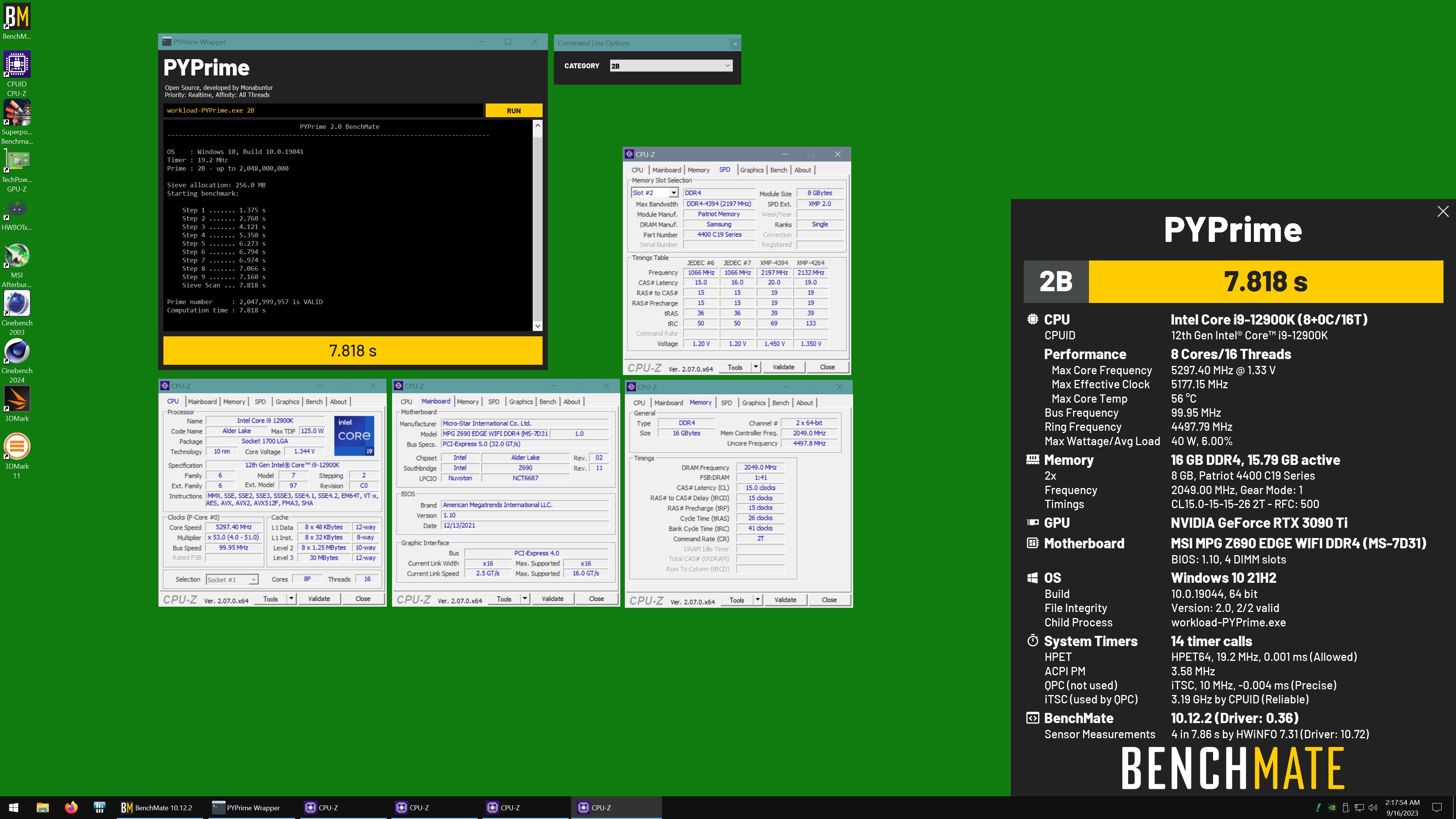Open the BenchMate desktop shortcut
1456x819 pixels.
tap(17, 22)
